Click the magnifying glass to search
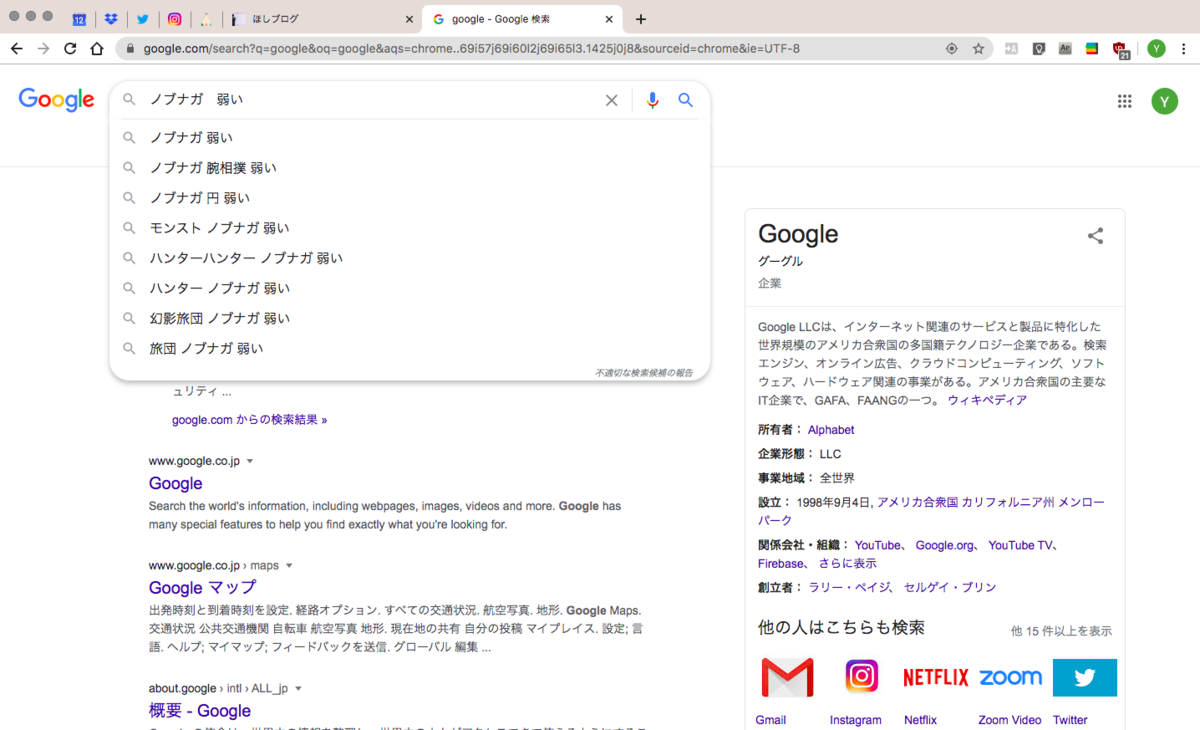 [x=685, y=100]
